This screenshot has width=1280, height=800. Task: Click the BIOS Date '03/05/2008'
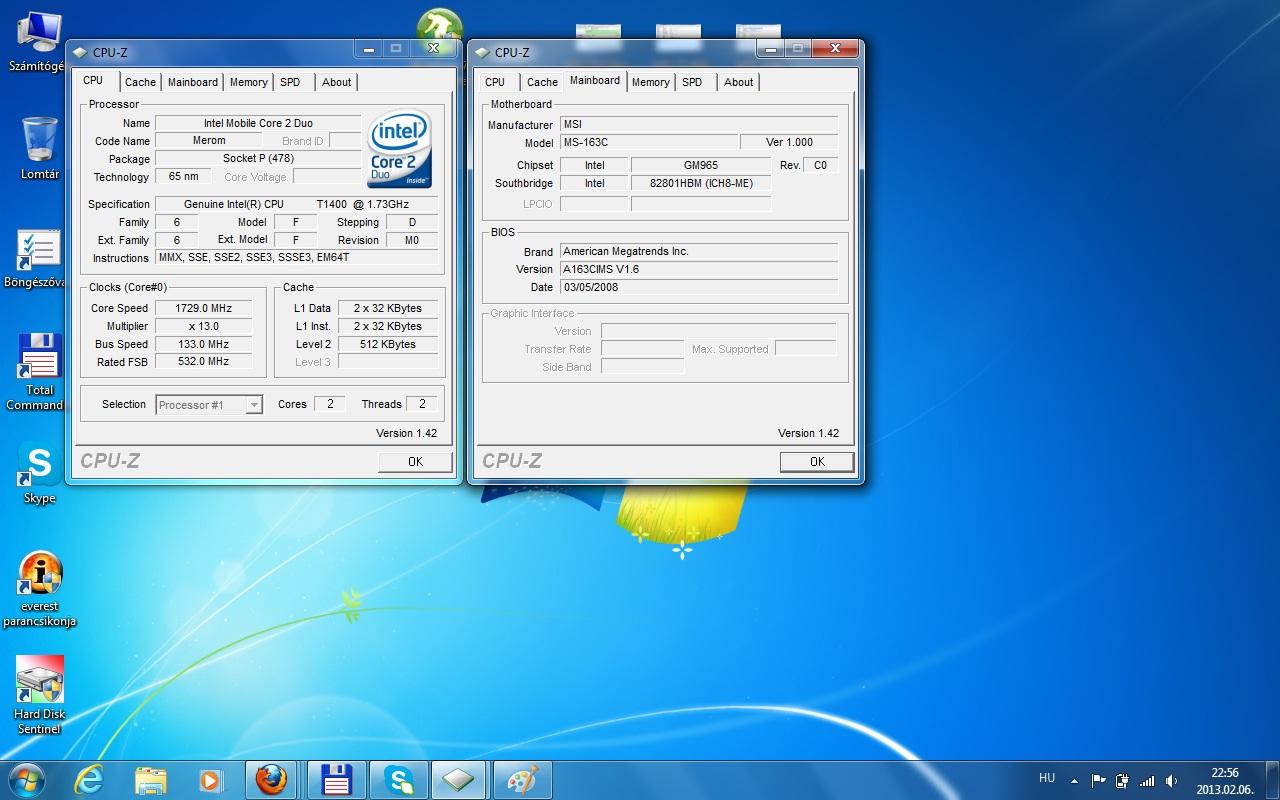coord(699,287)
